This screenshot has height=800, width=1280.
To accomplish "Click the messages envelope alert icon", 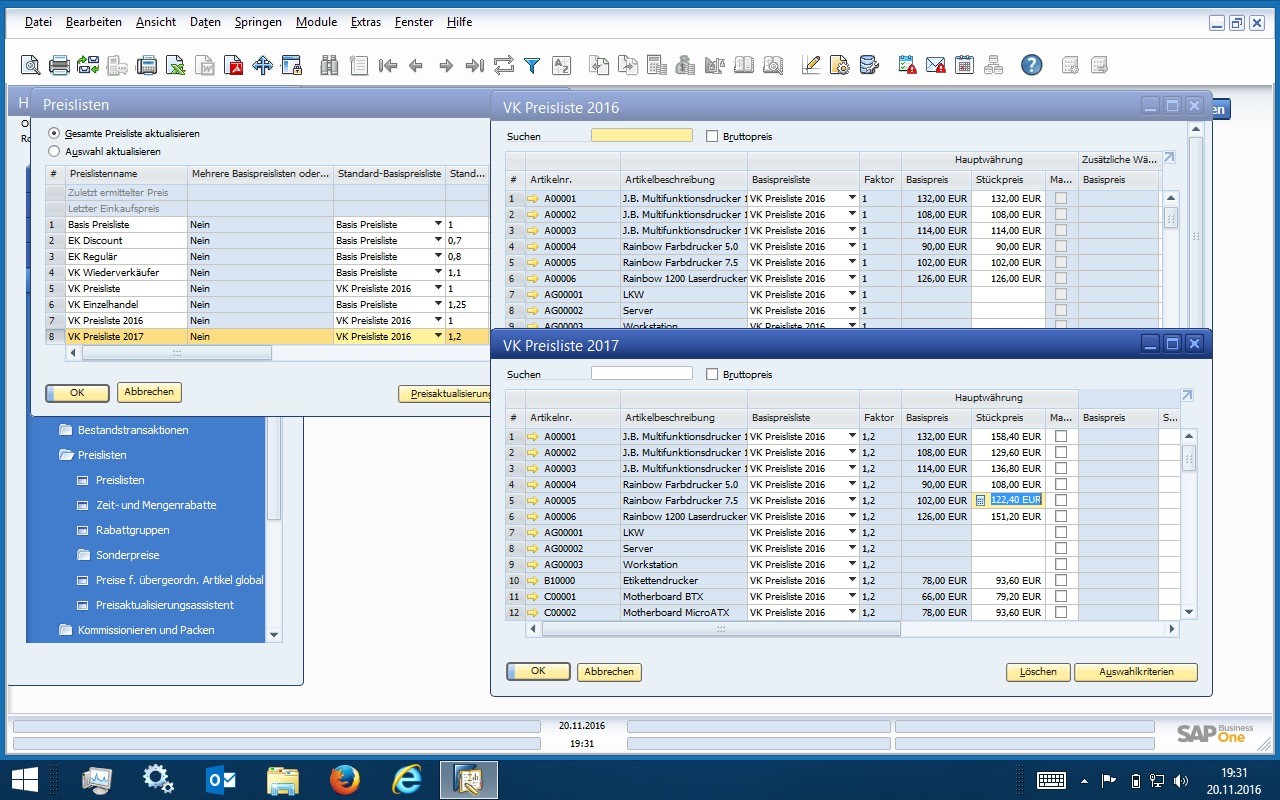I will [935, 66].
